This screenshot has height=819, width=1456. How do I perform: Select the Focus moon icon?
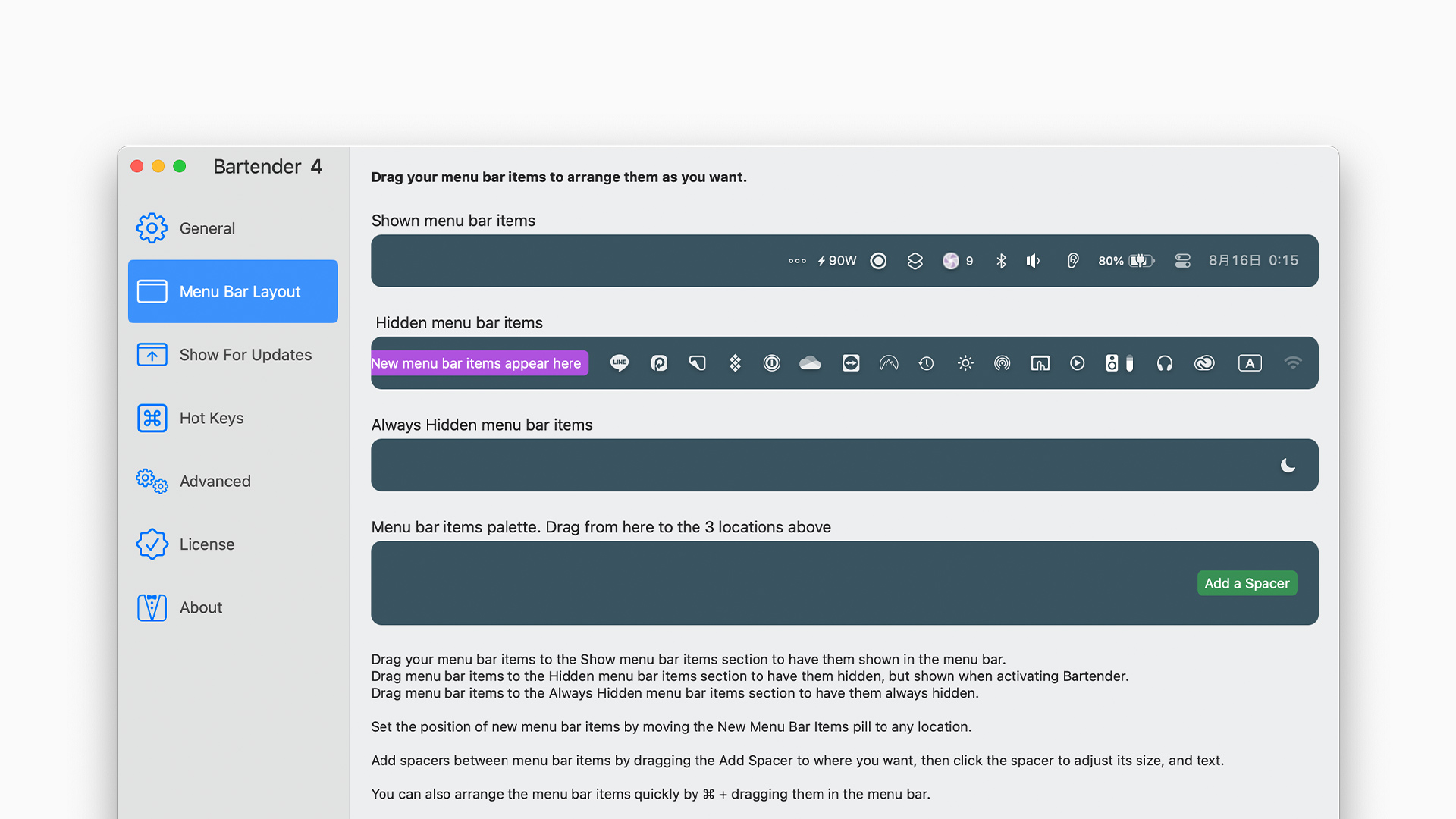click(x=1288, y=465)
